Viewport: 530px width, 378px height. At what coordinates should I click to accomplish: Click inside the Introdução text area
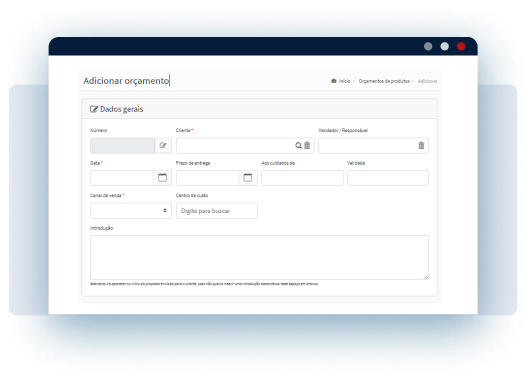click(x=259, y=257)
